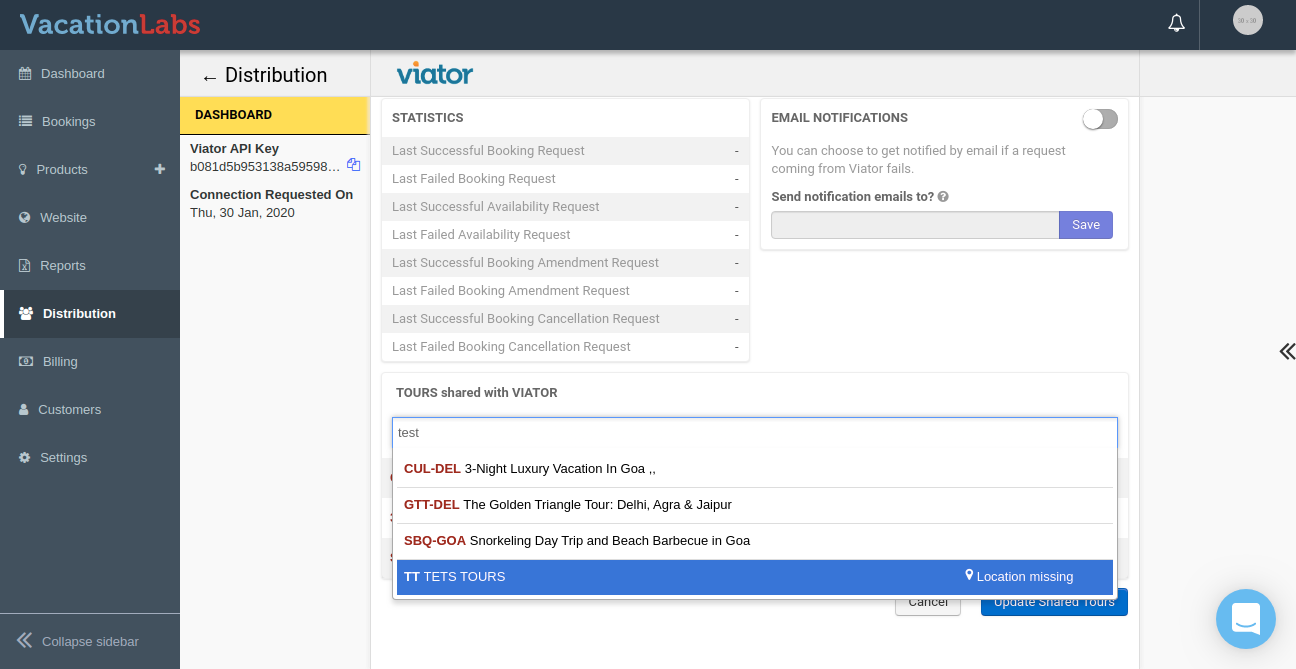This screenshot has width=1296, height=669.
Task: Click the Cancel button
Action: [928, 605]
